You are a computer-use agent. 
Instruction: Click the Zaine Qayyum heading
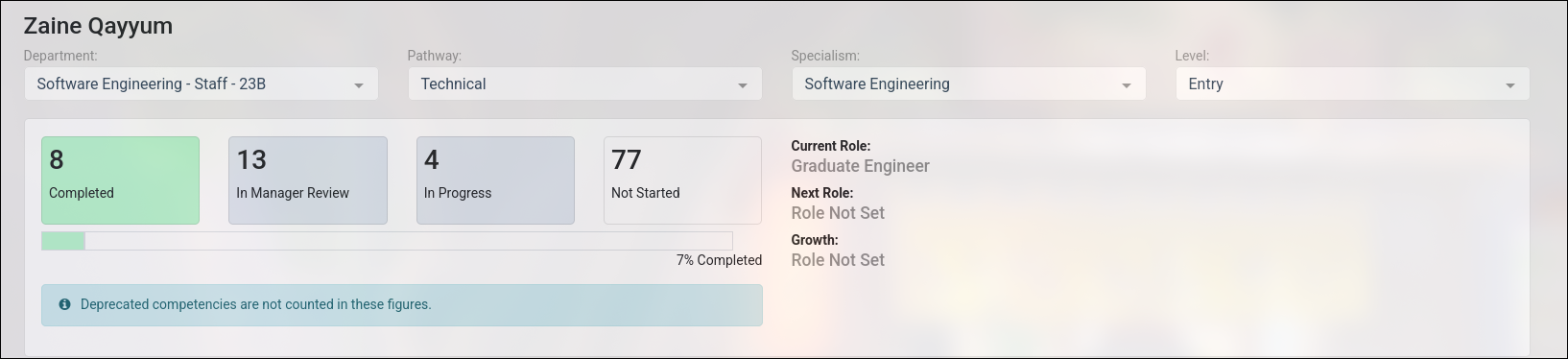(98, 26)
